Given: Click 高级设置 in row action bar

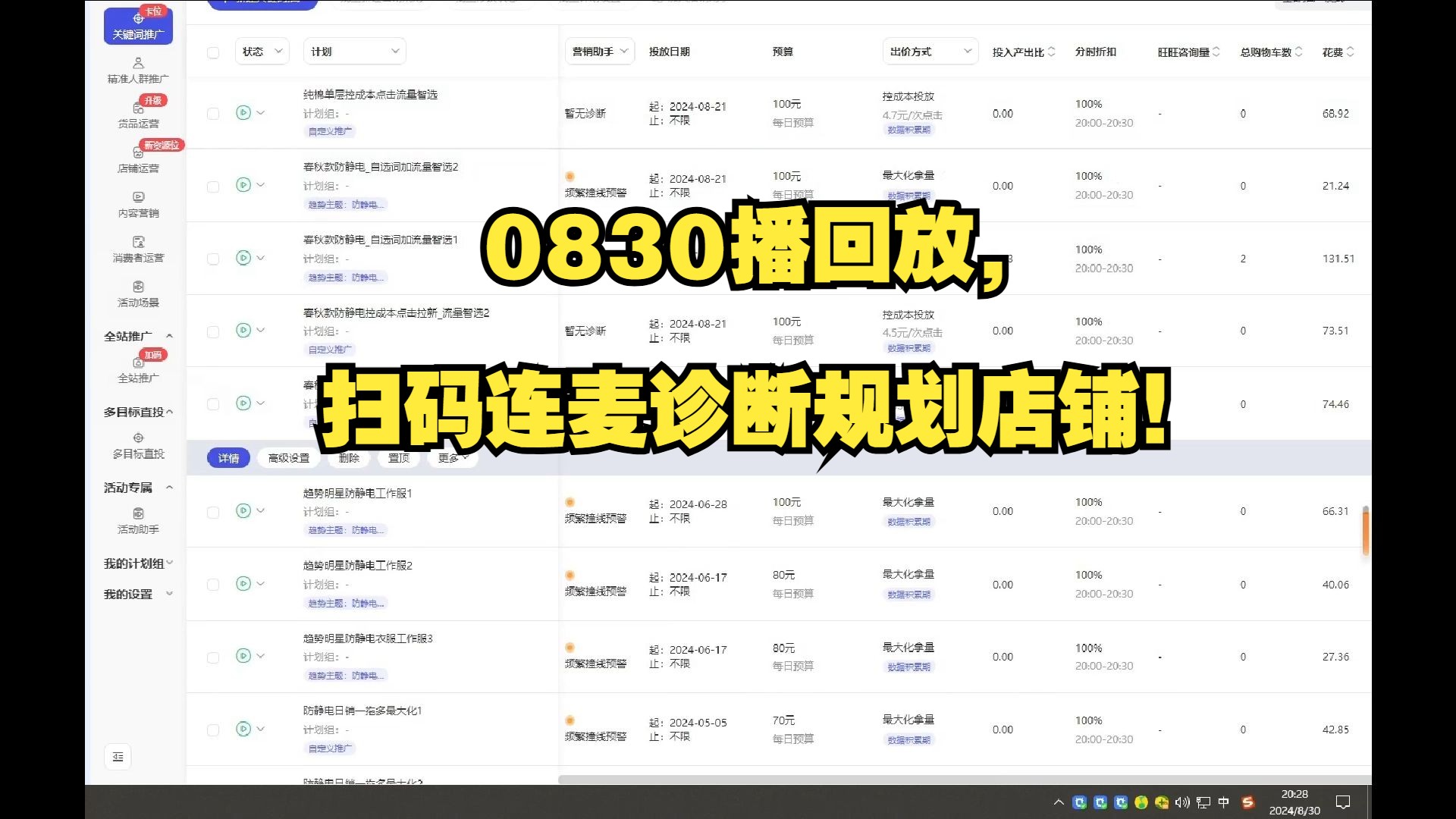Looking at the screenshot, I should click(289, 458).
